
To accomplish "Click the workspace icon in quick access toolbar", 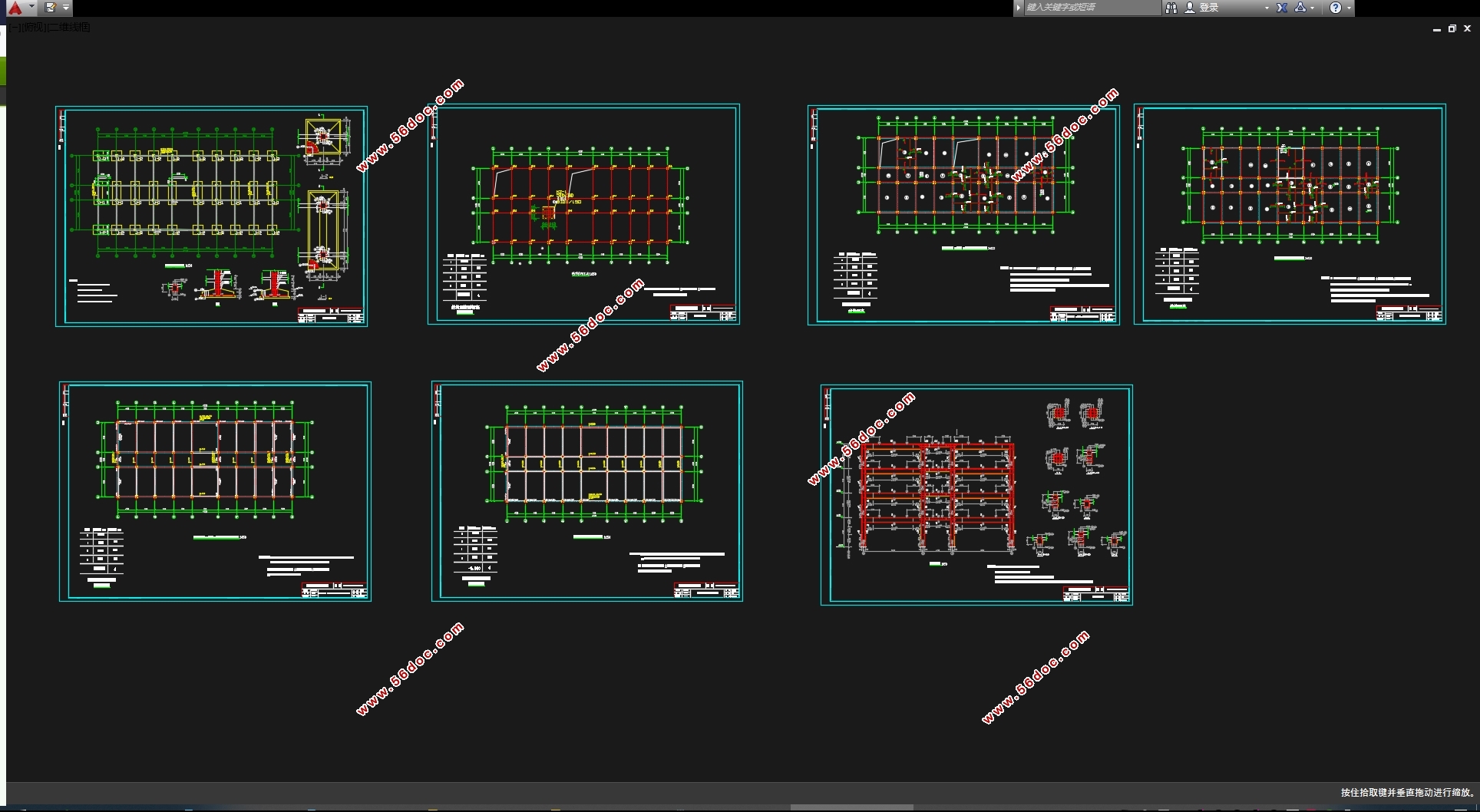I will pyautogui.click(x=51, y=8).
